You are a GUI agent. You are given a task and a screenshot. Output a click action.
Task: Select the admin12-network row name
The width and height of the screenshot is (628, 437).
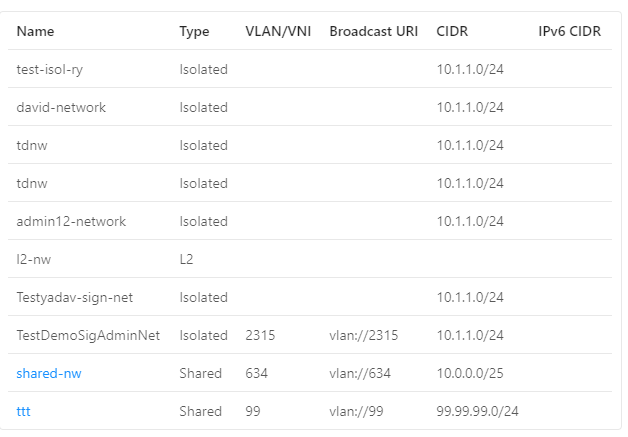[x=71, y=221]
